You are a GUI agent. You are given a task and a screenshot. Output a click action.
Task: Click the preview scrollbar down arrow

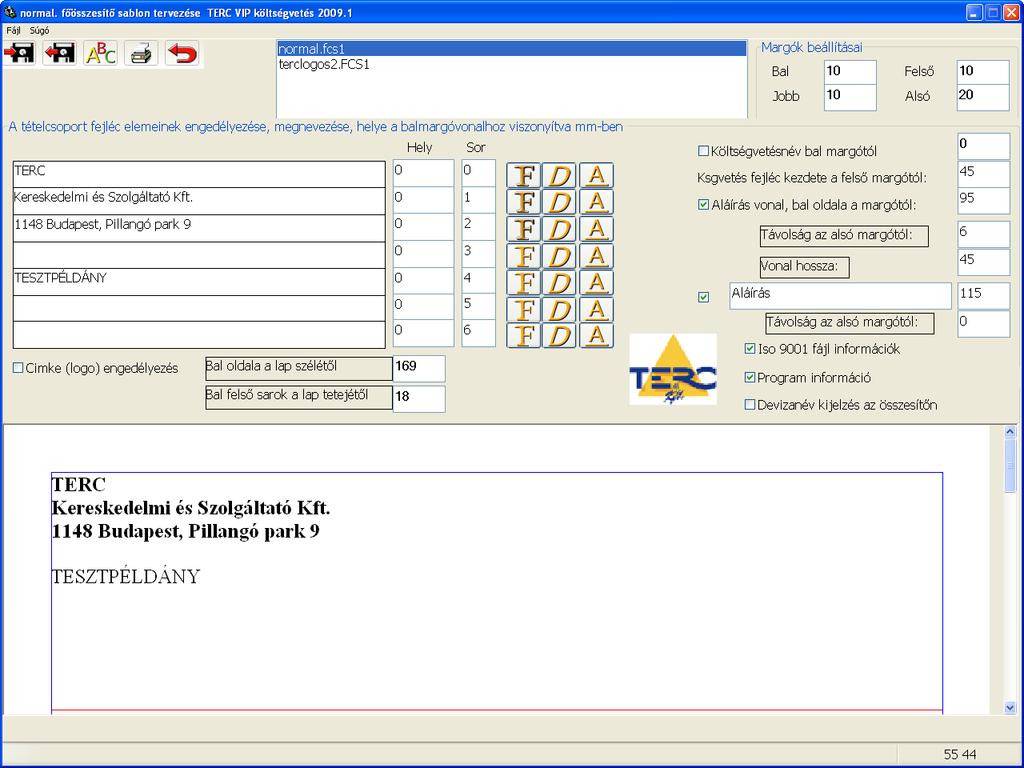(1010, 707)
